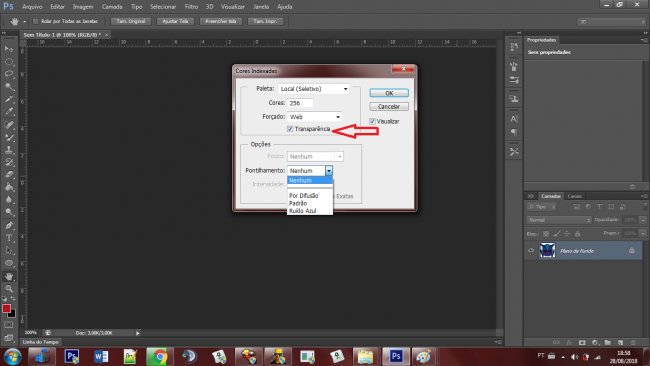Create a new group folder icon
Image resolution: width=650 pixels, height=366 pixels.
click(608, 343)
